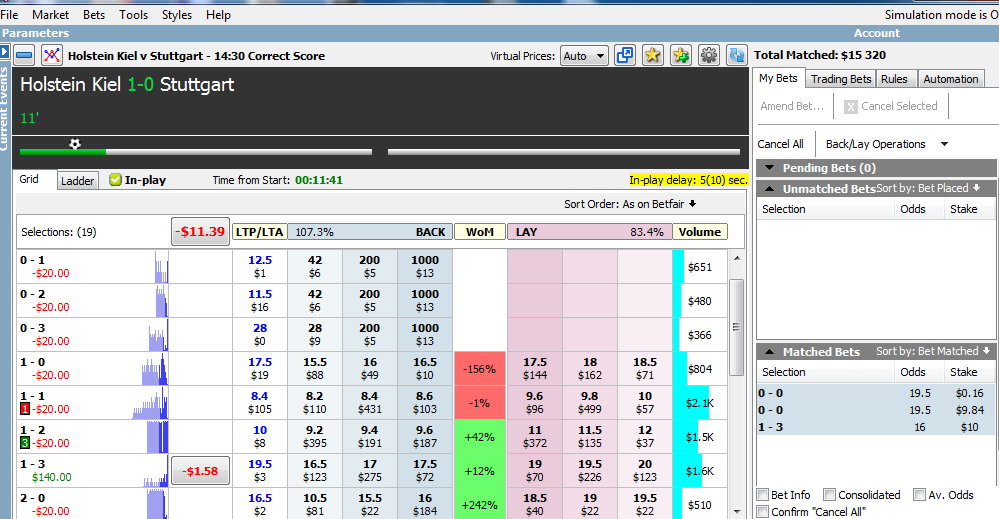Toggle the Bet Info checkbox
The width and height of the screenshot is (999, 519).
pyautogui.click(x=763, y=495)
